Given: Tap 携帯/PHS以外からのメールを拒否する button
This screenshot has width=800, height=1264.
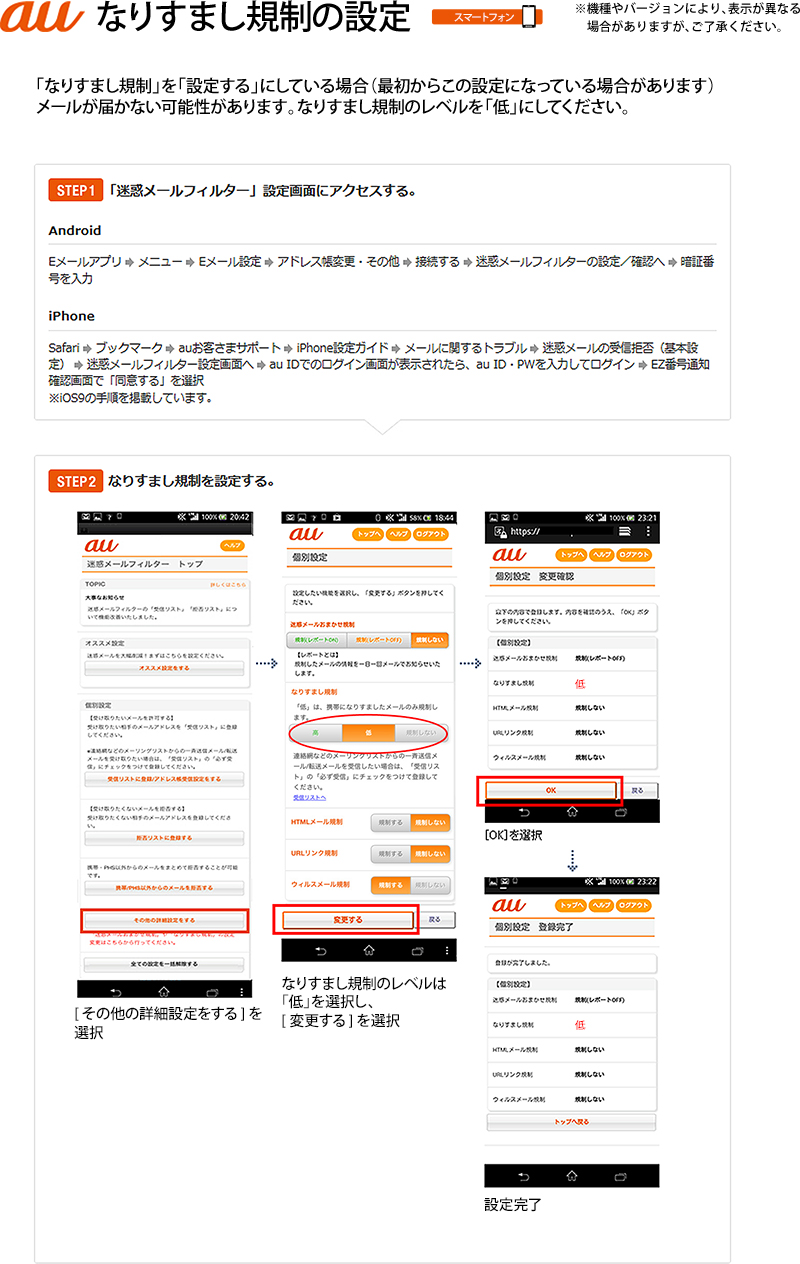Looking at the screenshot, I should coord(163,888).
